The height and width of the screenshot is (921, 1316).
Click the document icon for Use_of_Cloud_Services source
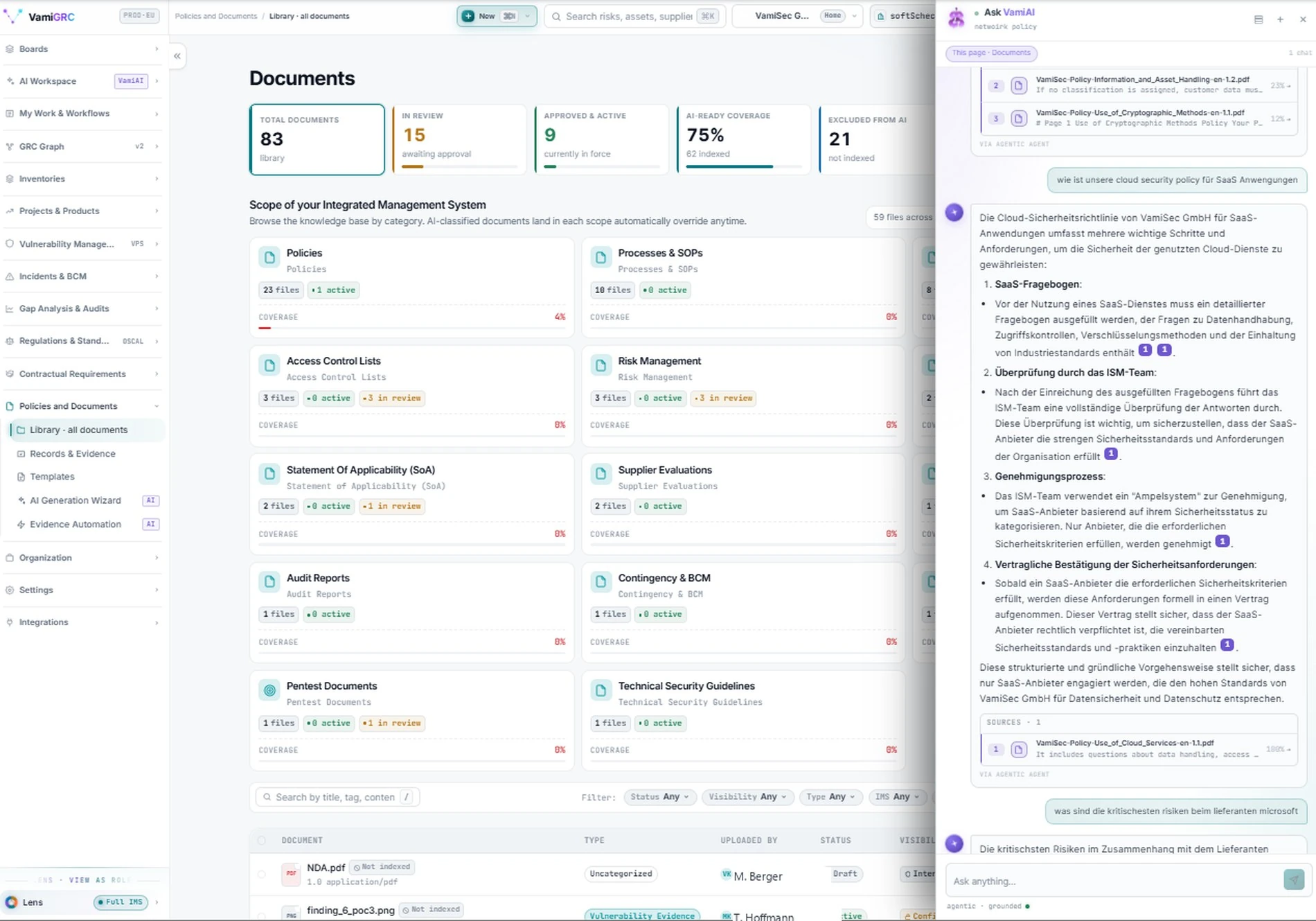point(1018,749)
